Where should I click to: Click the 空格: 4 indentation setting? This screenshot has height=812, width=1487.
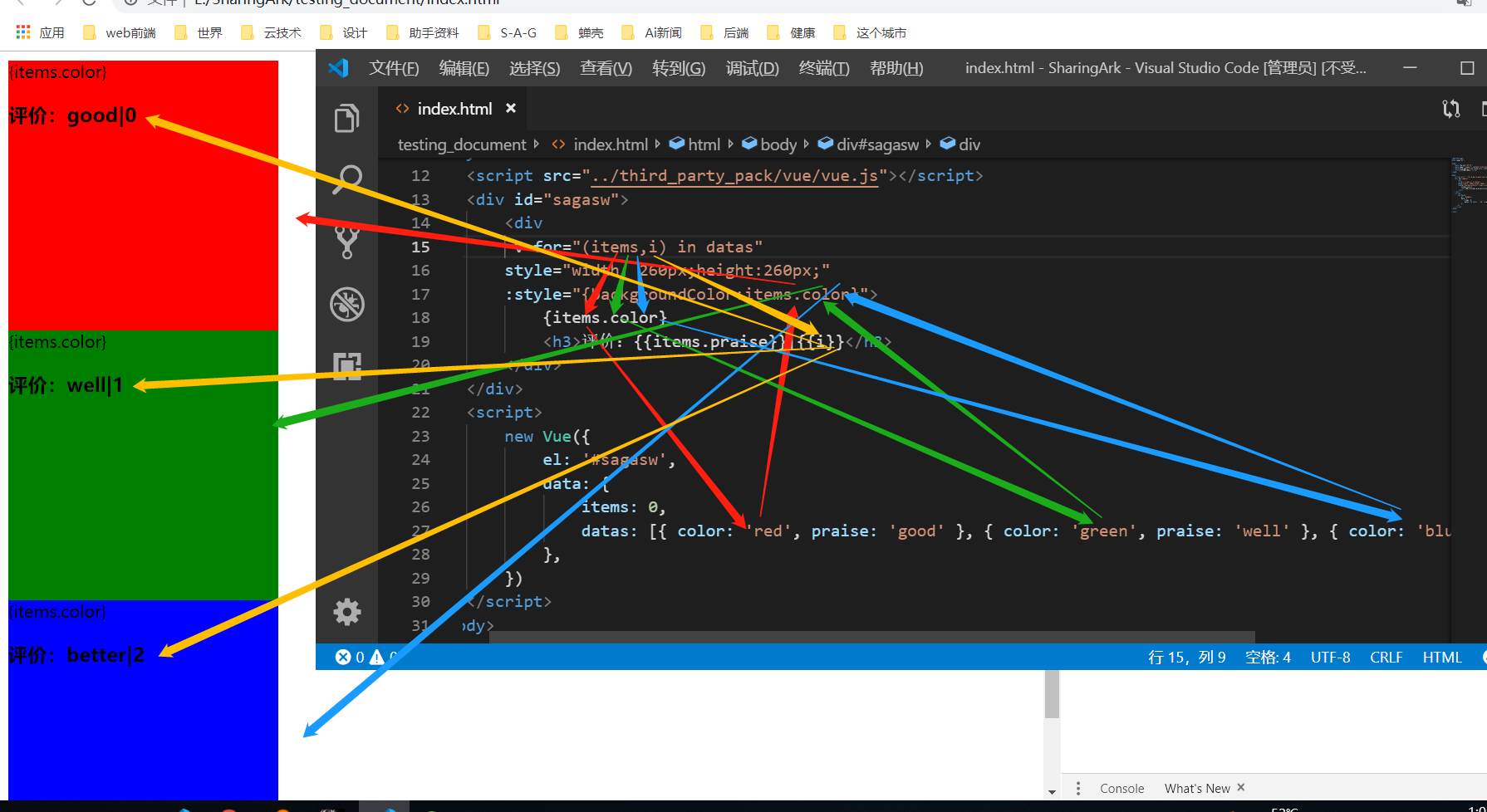tap(1268, 657)
